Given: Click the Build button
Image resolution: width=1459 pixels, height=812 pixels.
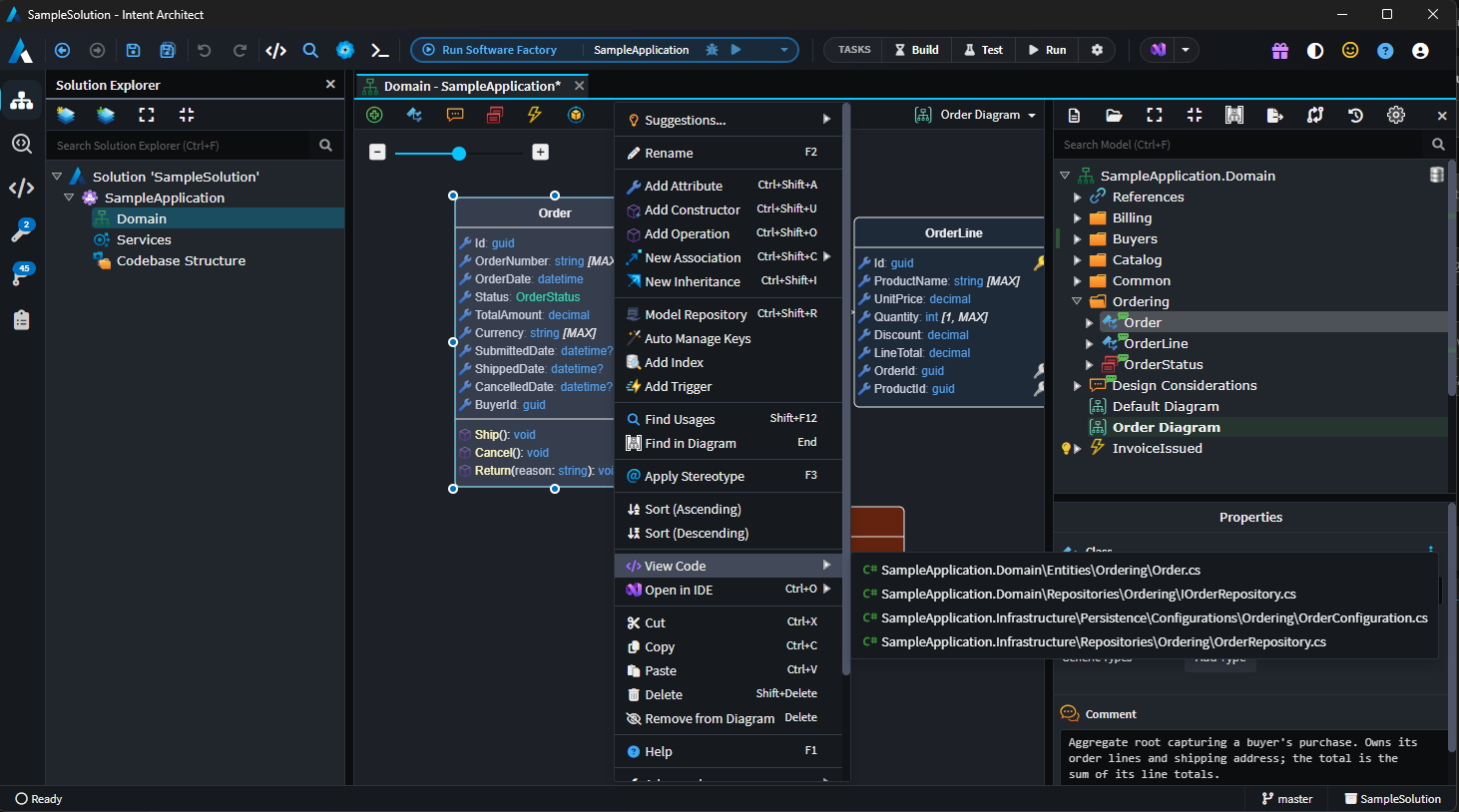Looking at the screenshot, I should pyautogui.click(x=916, y=50).
